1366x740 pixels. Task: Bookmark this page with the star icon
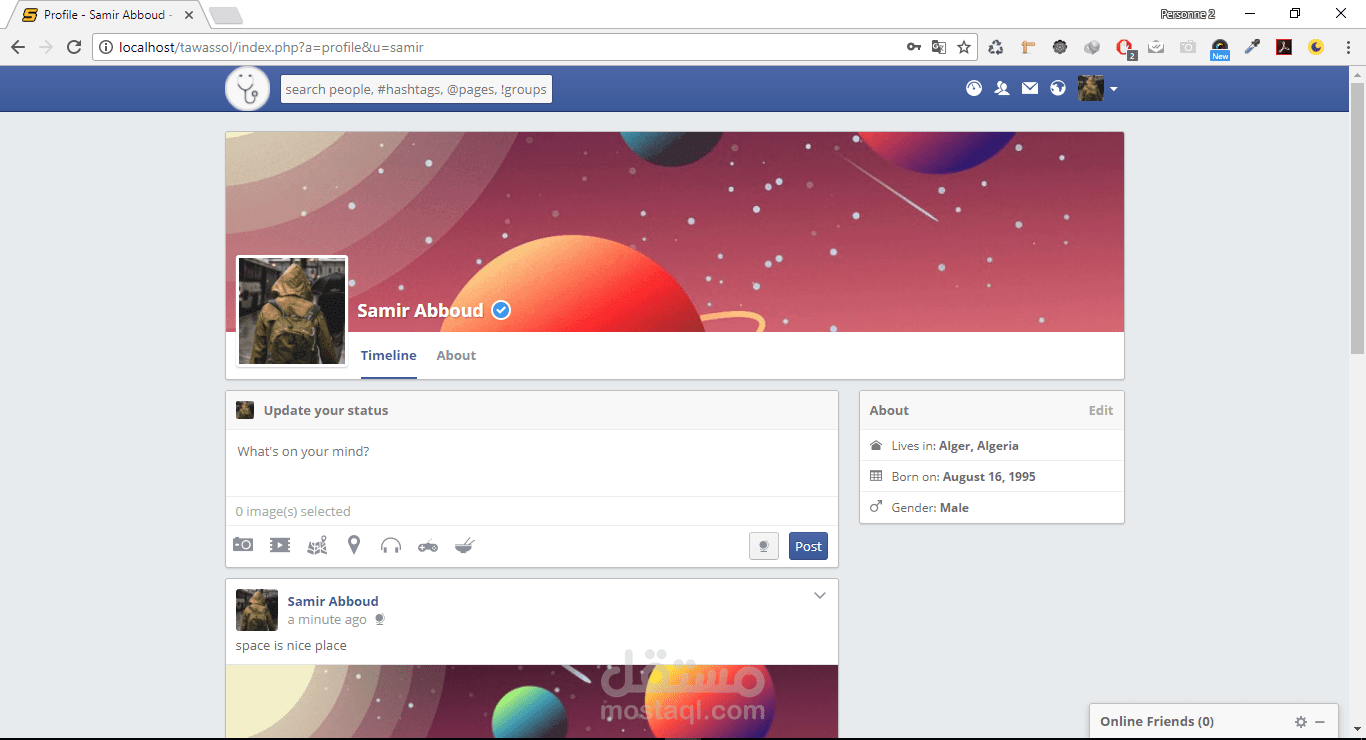(x=964, y=47)
